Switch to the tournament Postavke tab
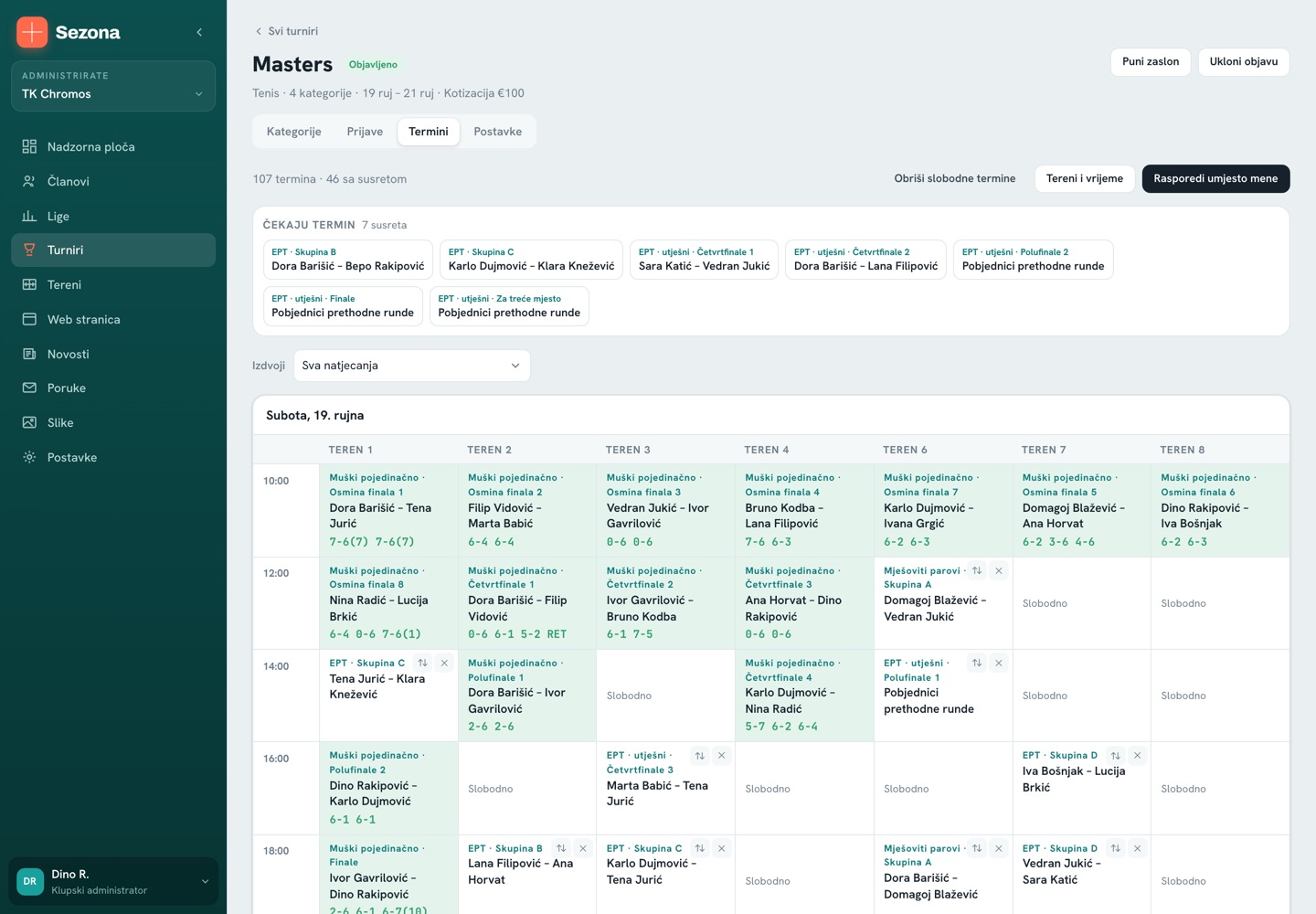The image size is (1316, 914). point(498,132)
